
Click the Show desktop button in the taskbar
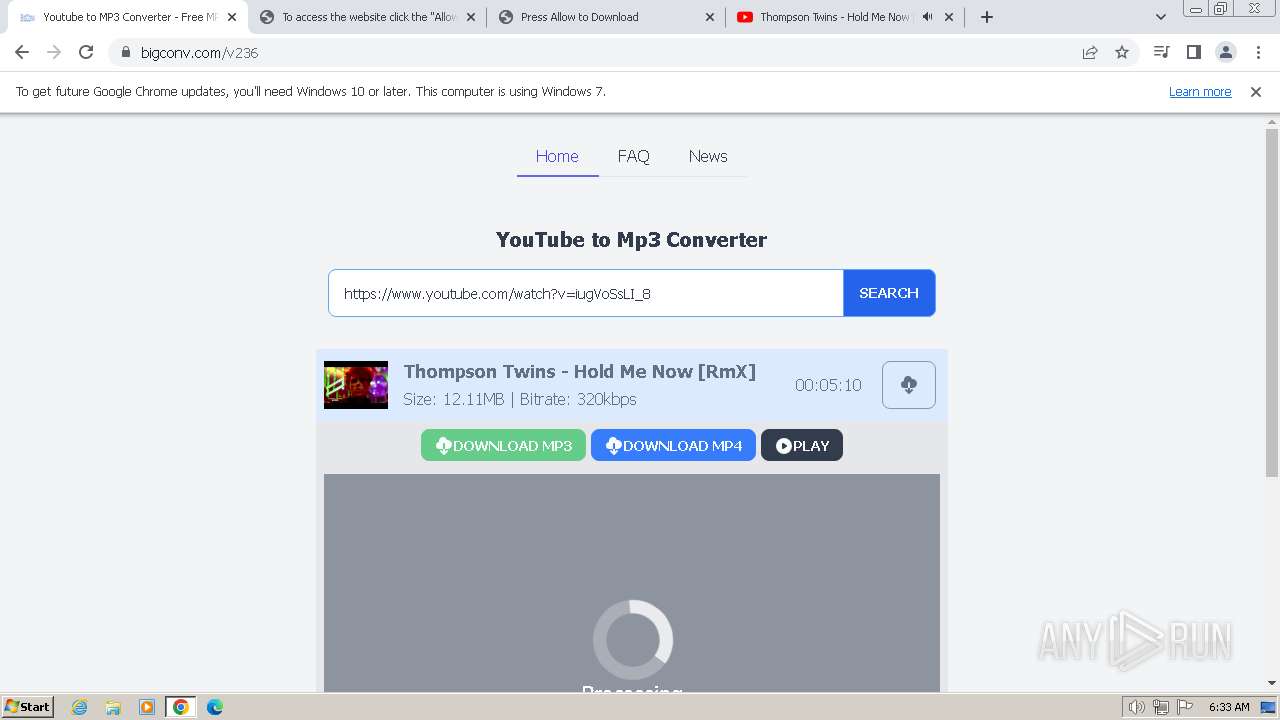(x=1269, y=707)
